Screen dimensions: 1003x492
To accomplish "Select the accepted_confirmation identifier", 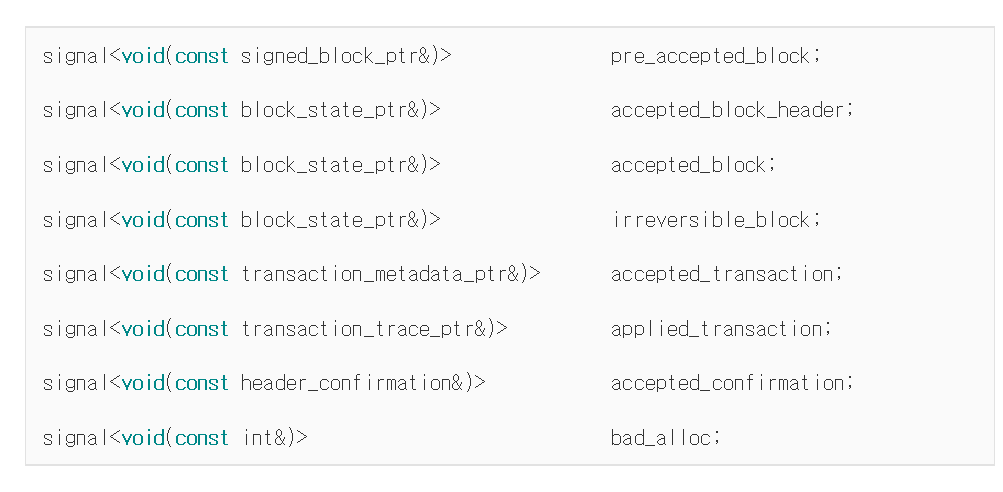I will click(727, 384).
